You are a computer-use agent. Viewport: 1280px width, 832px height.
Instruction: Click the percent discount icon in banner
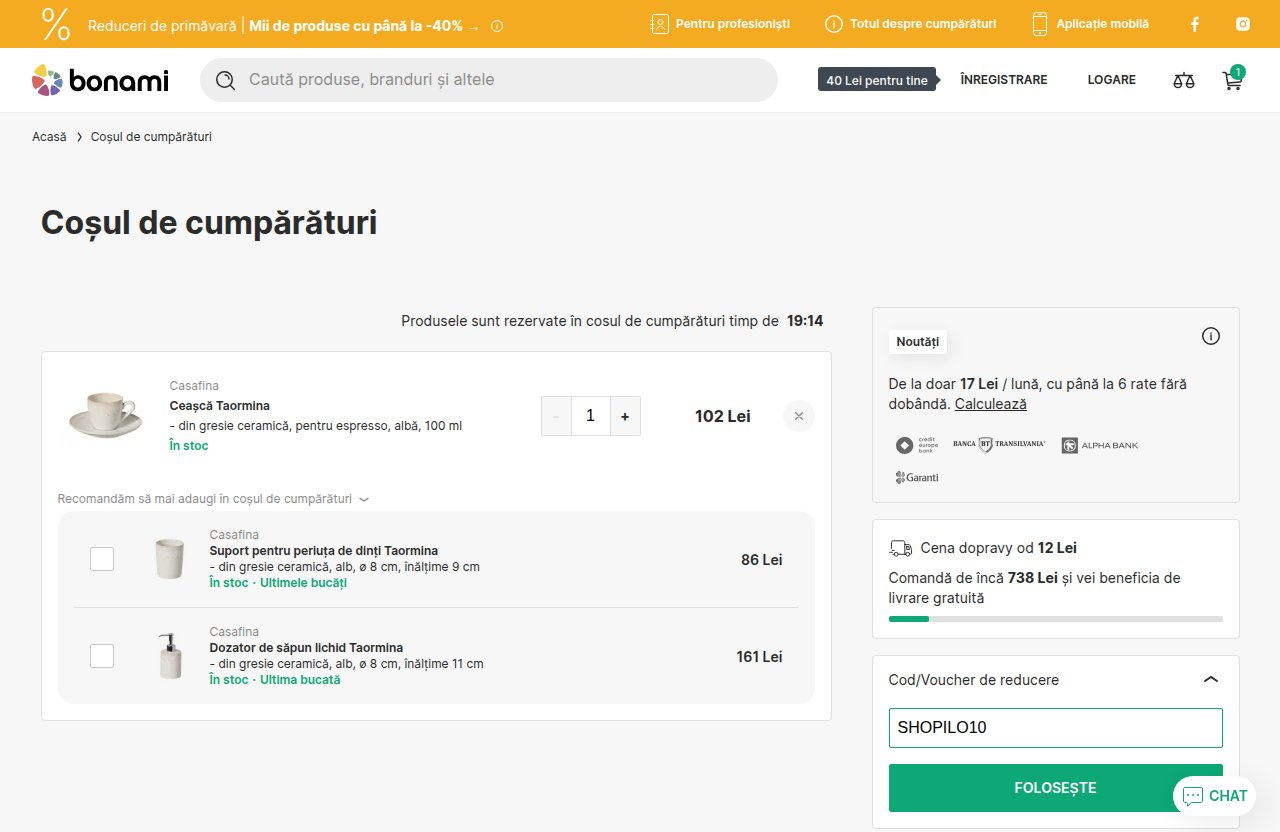(56, 24)
